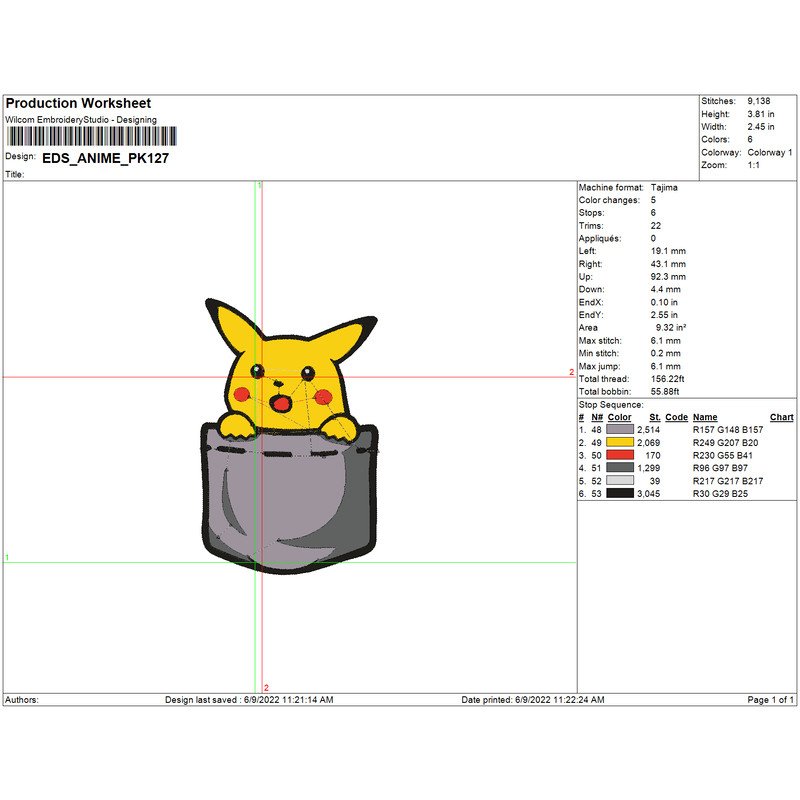Click the Colorway 1 value
The width and height of the screenshot is (800, 800).
click(769, 153)
